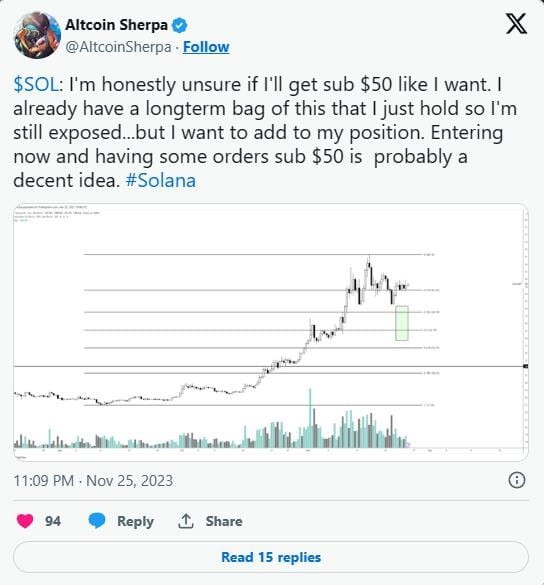
Task: Click the green target box on chart
Action: pos(402,323)
